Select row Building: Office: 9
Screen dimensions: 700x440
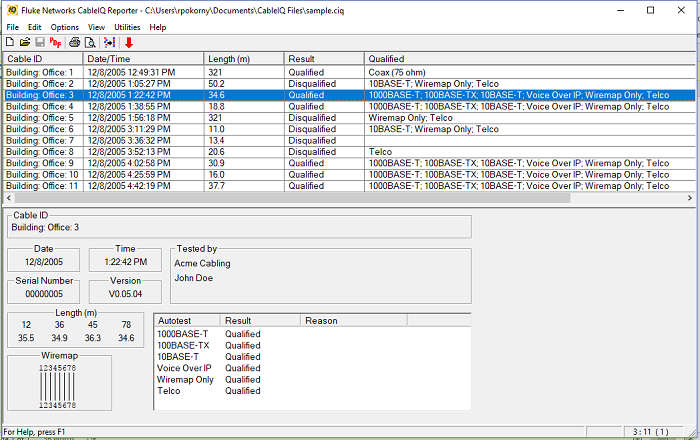point(350,163)
